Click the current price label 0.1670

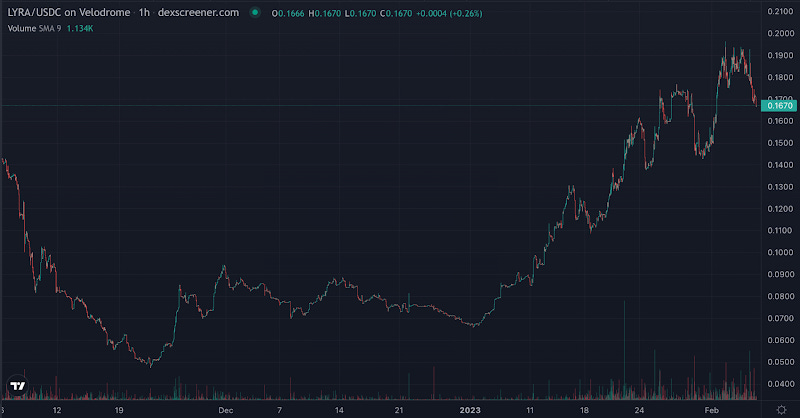coord(778,105)
